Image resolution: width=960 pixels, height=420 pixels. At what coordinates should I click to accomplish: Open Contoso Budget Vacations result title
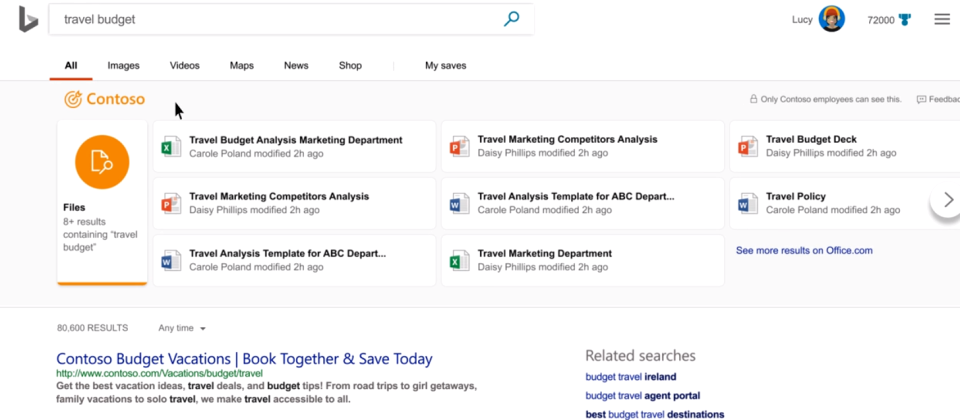tap(244, 359)
